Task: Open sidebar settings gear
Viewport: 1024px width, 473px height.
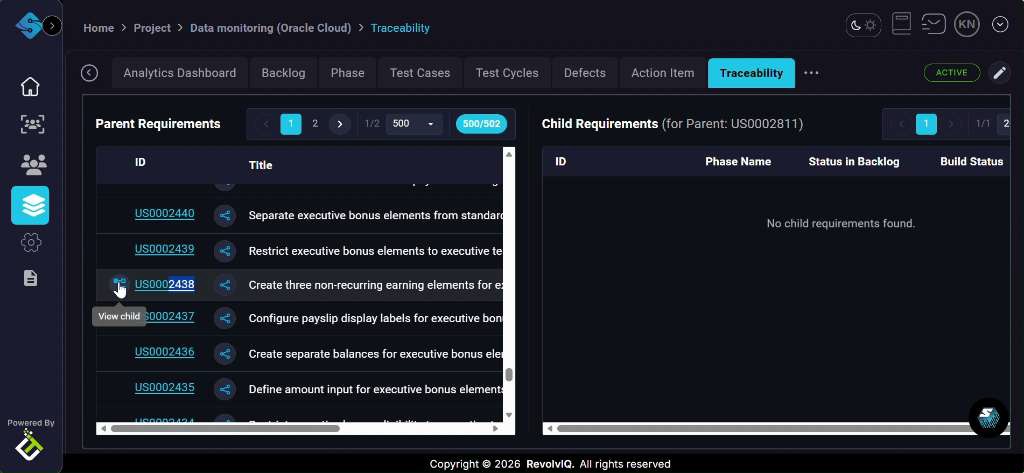Action: click(30, 242)
